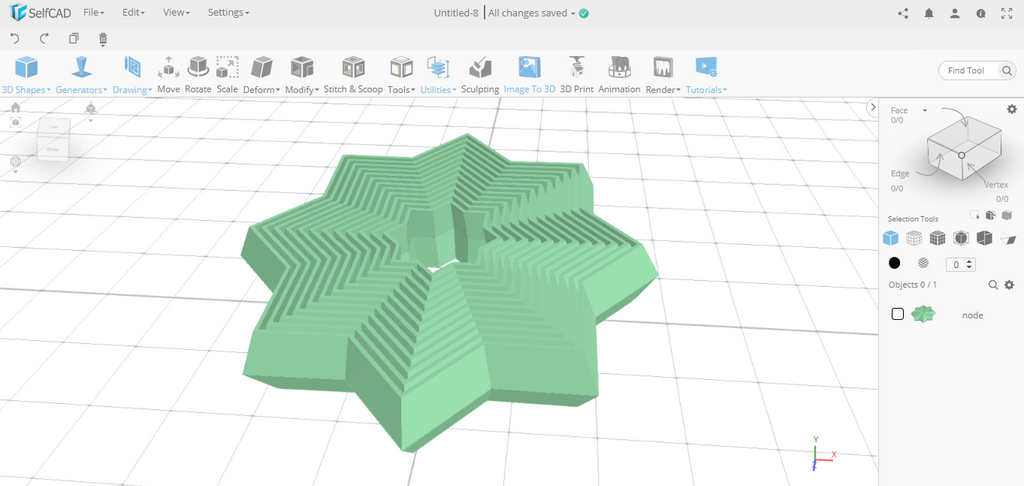Screen dimensions: 1024x486
Task: Enable dark grid face selection mode
Action: click(938, 238)
